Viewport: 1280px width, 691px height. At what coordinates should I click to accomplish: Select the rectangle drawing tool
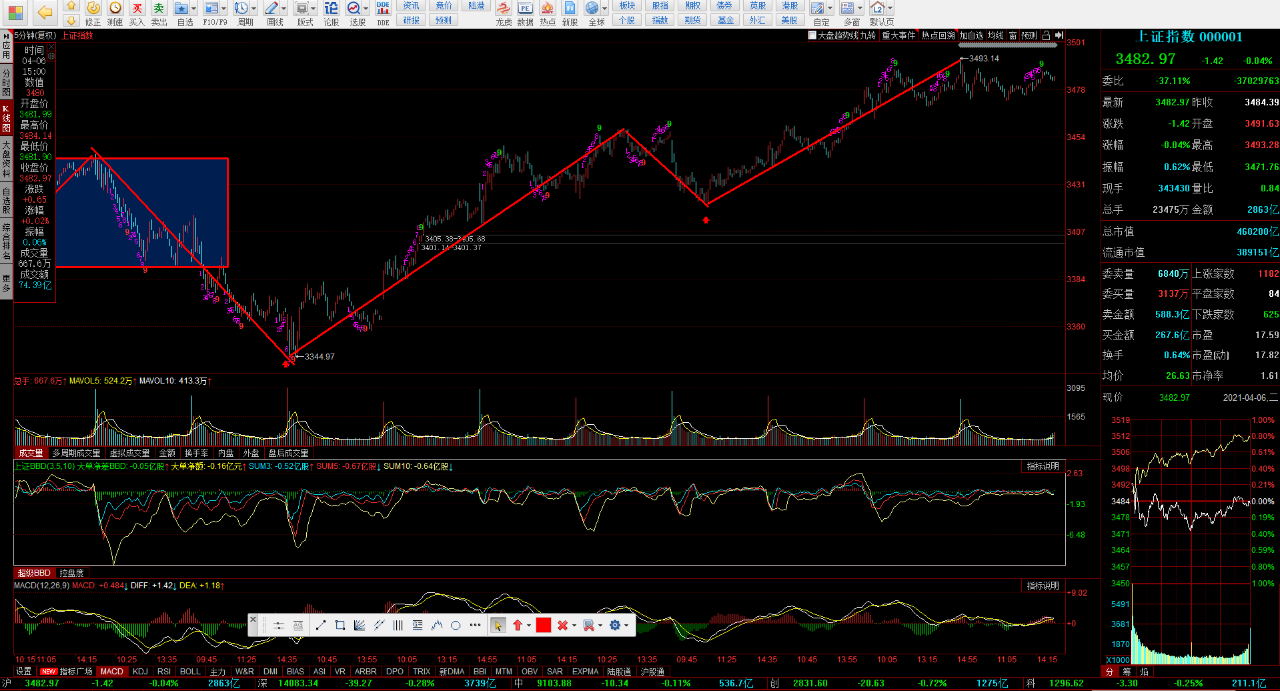click(340, 625)
